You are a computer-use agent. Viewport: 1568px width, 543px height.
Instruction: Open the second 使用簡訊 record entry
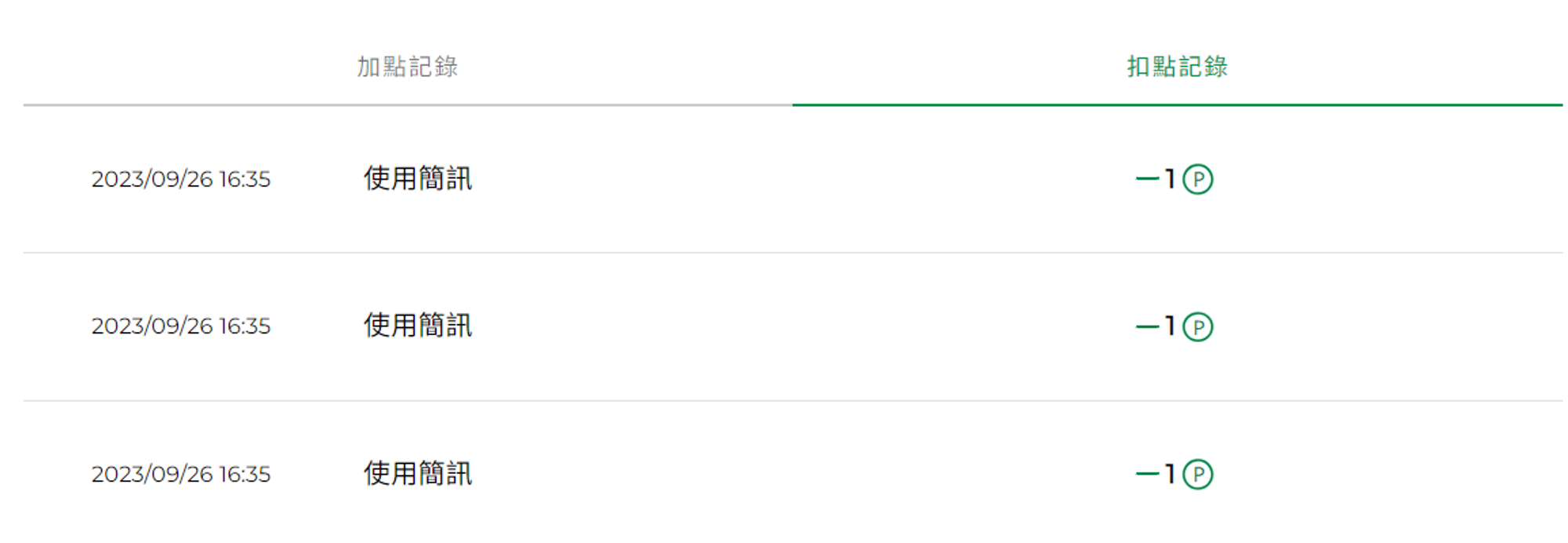coord(418,325)
